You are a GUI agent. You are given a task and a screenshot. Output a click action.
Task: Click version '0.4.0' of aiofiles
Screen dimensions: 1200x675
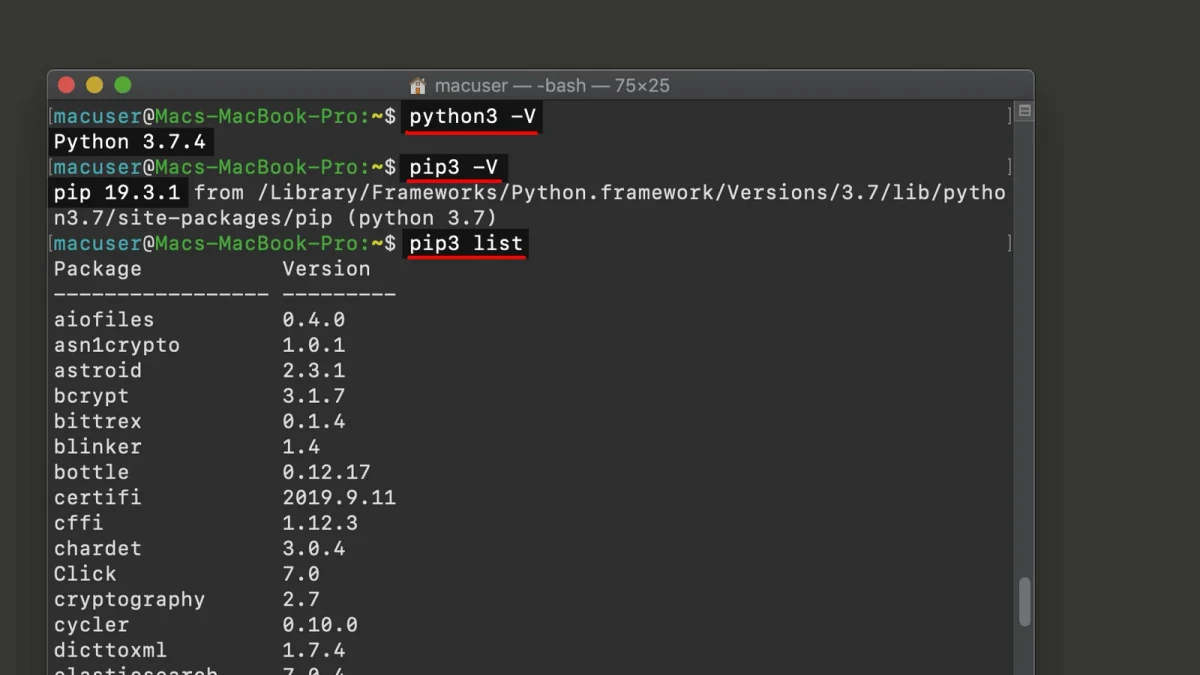(x=314, y=320)
